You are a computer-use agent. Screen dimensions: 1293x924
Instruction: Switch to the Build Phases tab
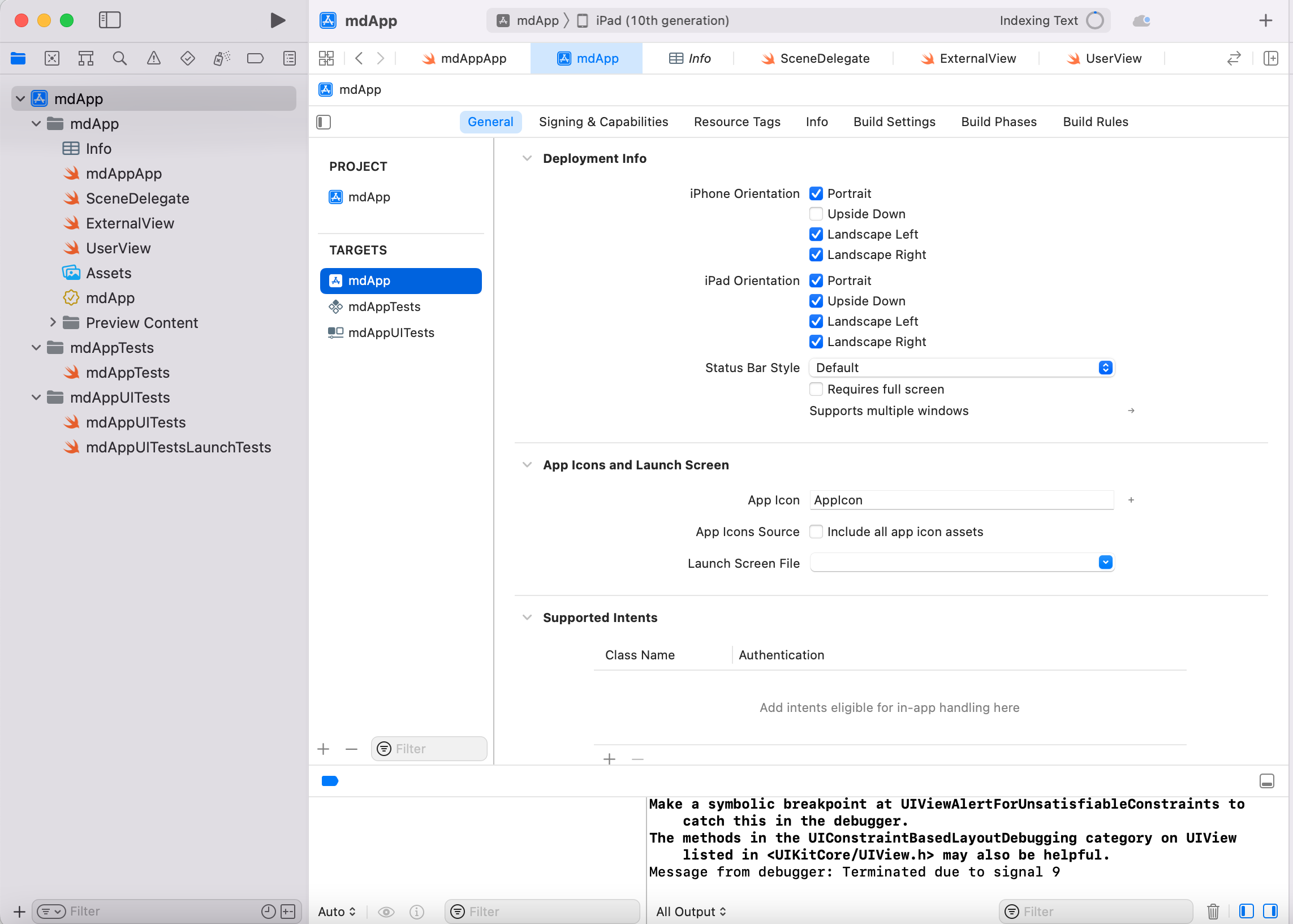click(x=998, y=121)
